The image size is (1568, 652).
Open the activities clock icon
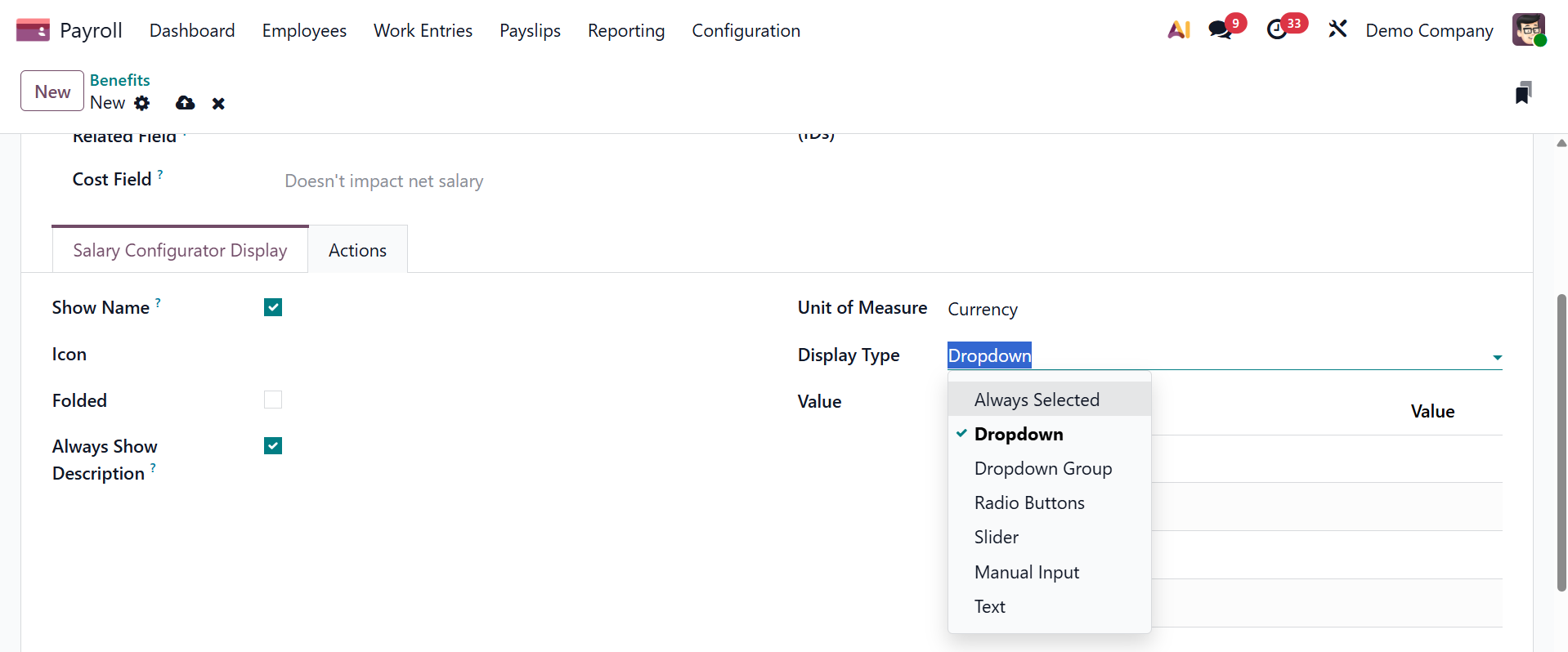coord(1277,30)
